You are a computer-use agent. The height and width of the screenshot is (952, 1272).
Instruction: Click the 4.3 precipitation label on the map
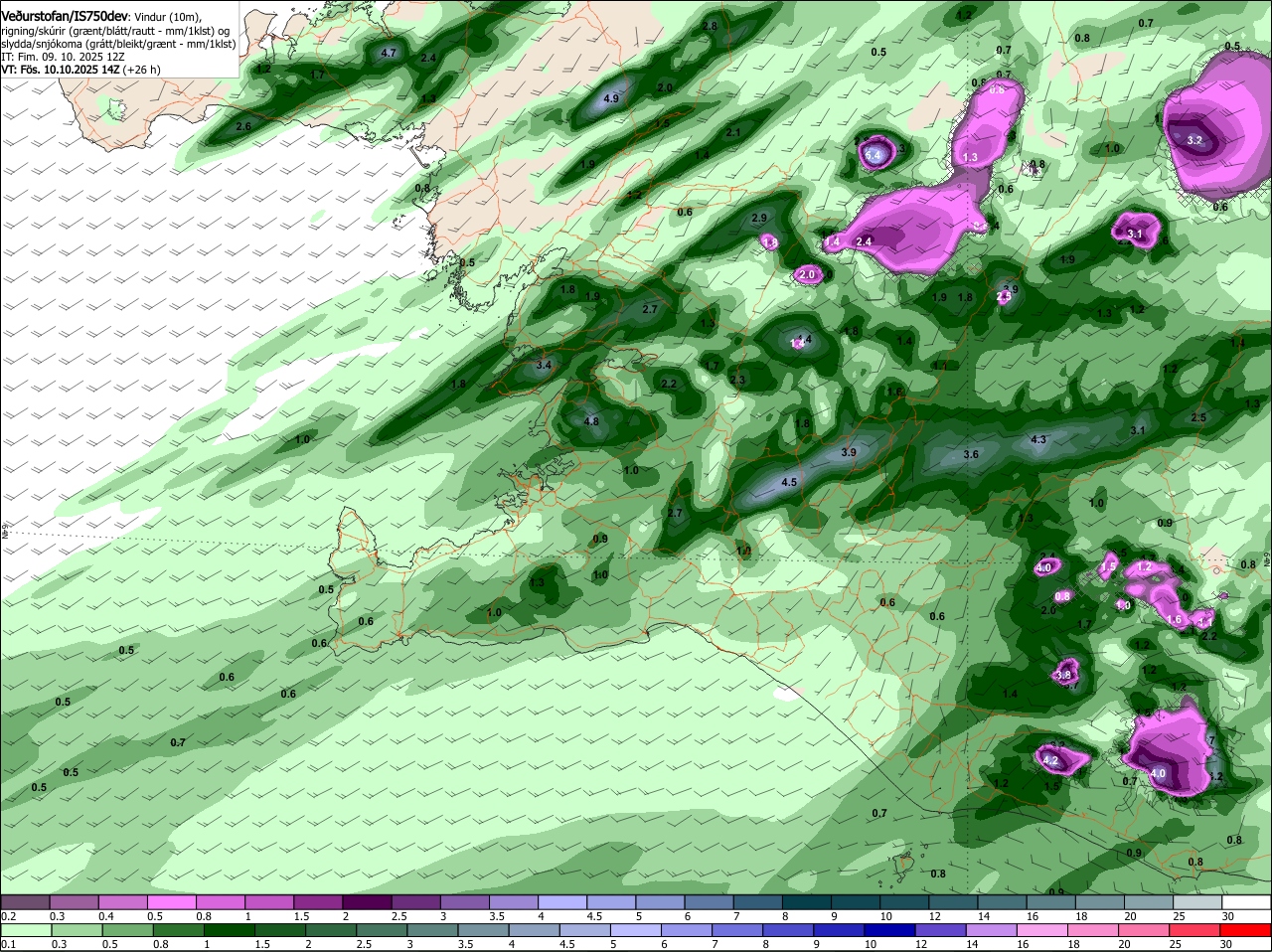coord(1038,439)
